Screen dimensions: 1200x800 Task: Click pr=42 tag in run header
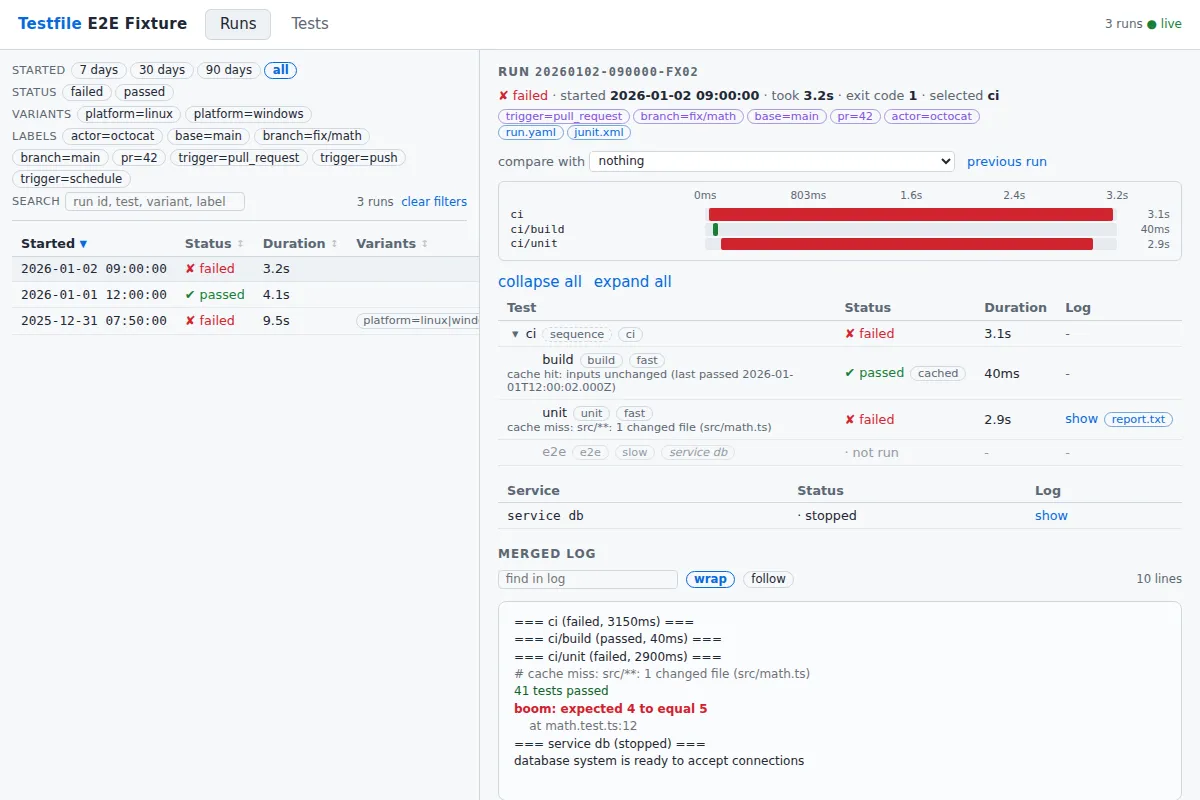pyautogui.click(x=855, y=116)
